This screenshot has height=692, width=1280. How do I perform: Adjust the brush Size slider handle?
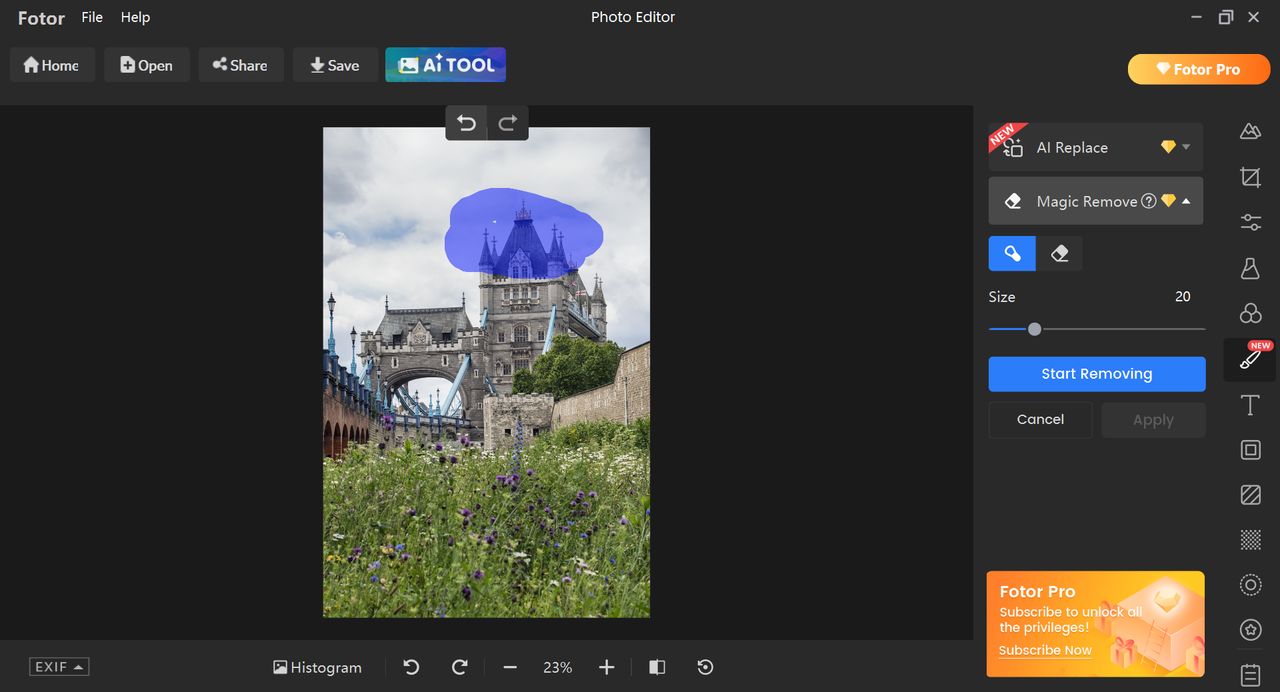[x=1034, y=329]
